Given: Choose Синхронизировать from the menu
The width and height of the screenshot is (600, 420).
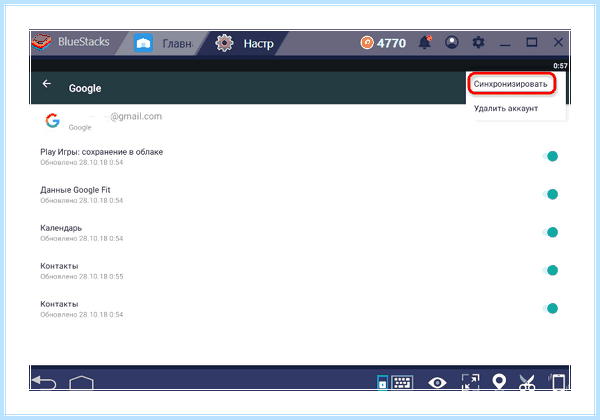Looking at the screenshot, I should click(510, 84).
